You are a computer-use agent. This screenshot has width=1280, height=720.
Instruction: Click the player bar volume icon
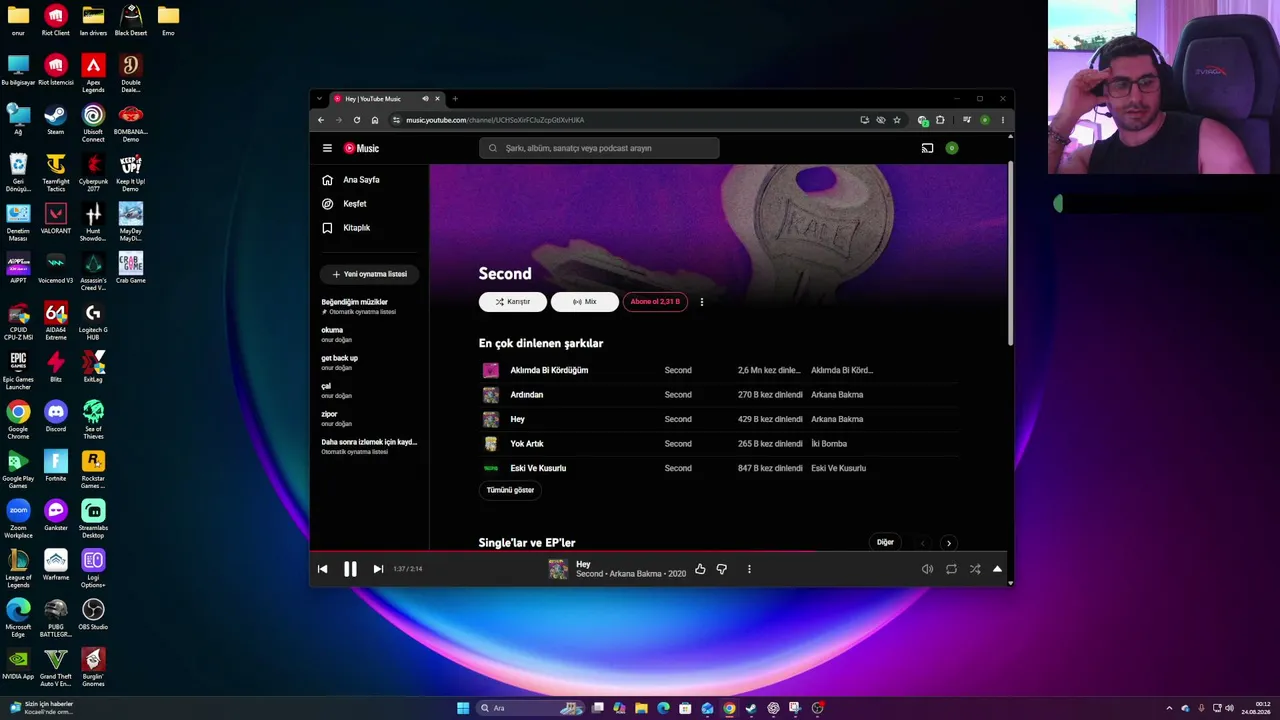[x=927, y=569]
